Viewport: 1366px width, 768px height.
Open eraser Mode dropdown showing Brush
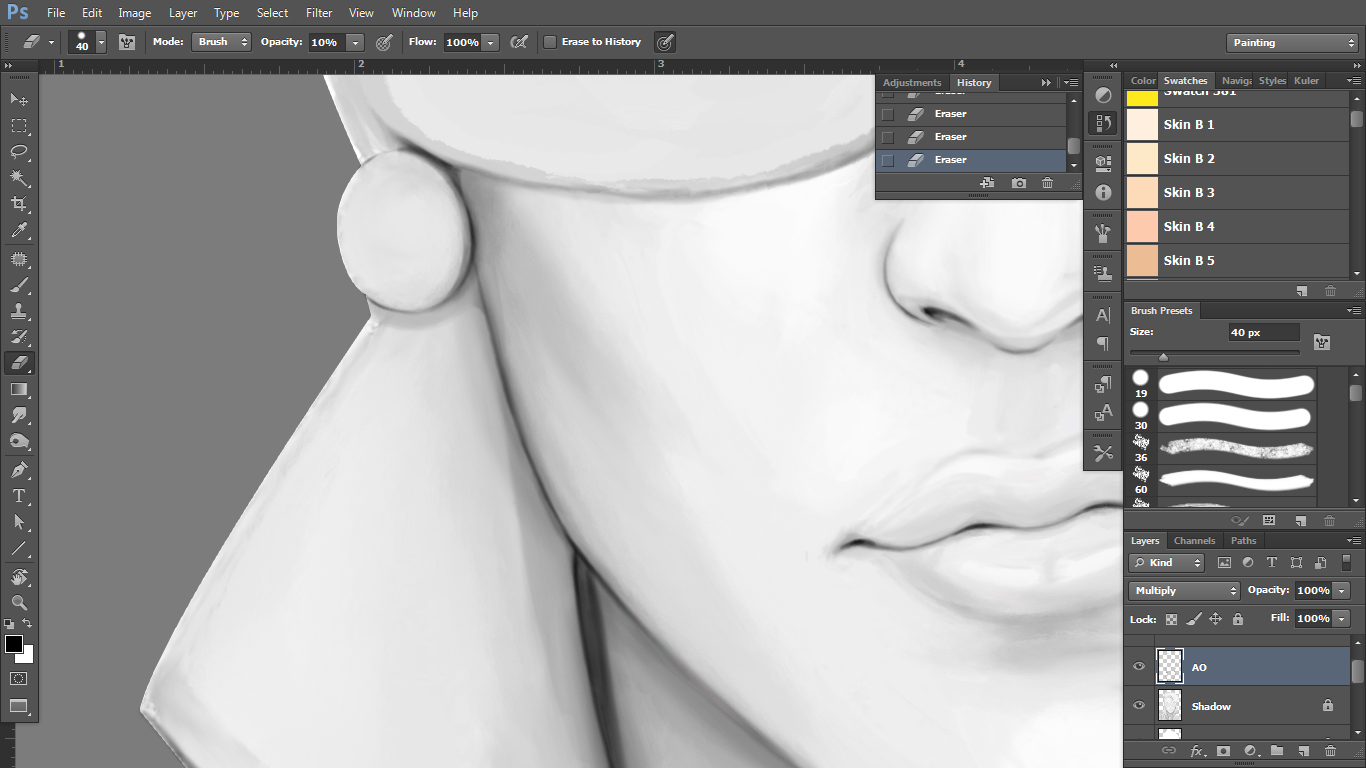(x=221, y=42)
